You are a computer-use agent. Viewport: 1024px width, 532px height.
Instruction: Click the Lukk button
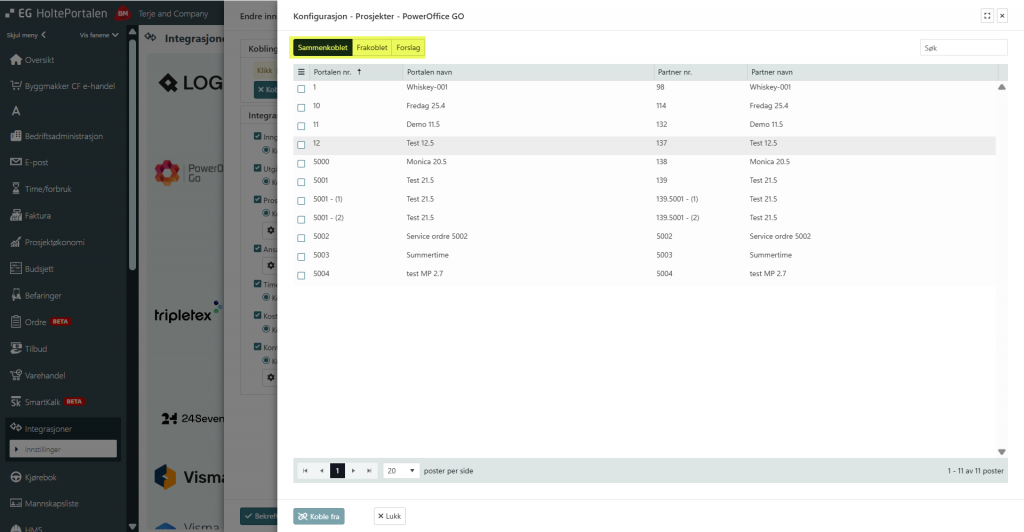point(389,516)
